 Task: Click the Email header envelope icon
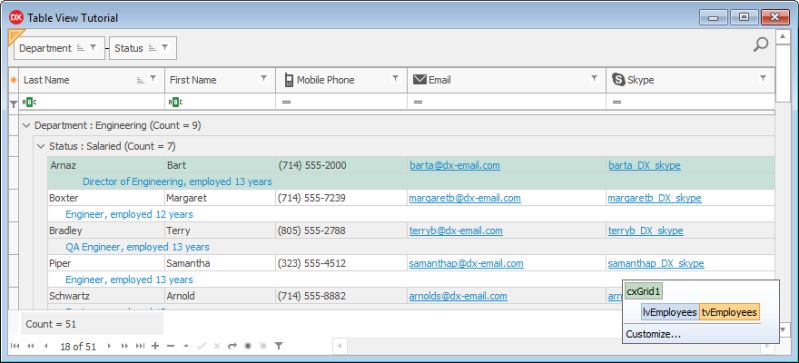point(419,80)
